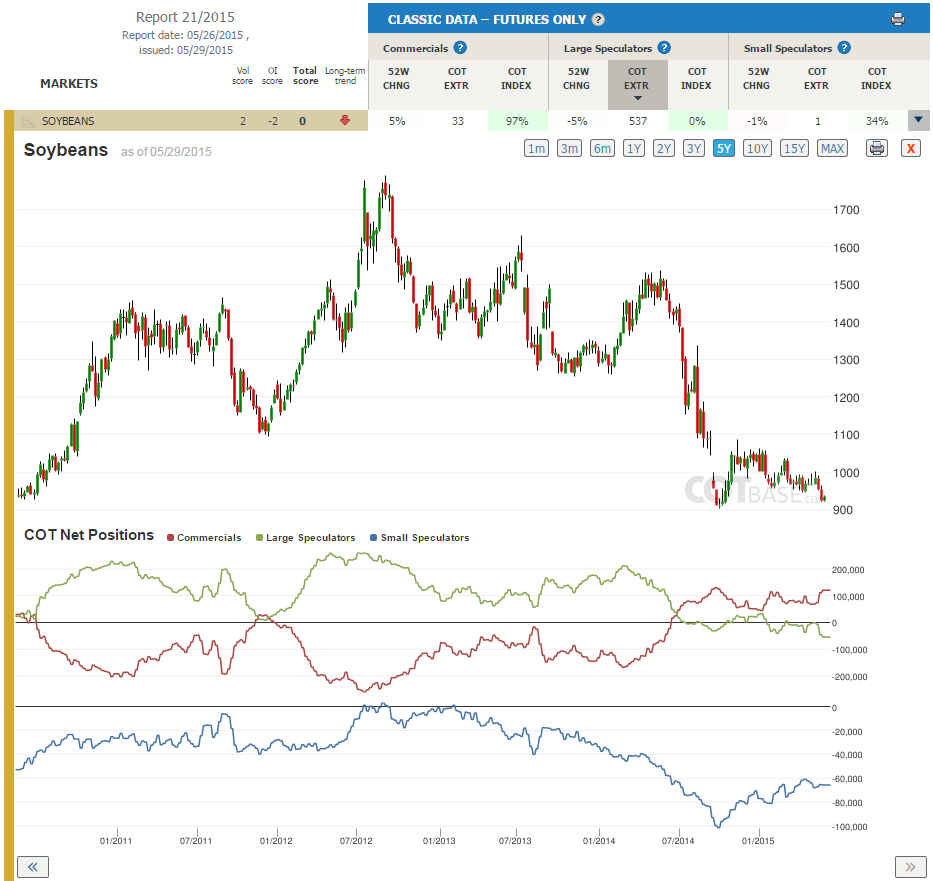This screenshot has width=933, height=881.
Task: Sort by Large Speculators 52W CHNG column
Action: [577, 79]
